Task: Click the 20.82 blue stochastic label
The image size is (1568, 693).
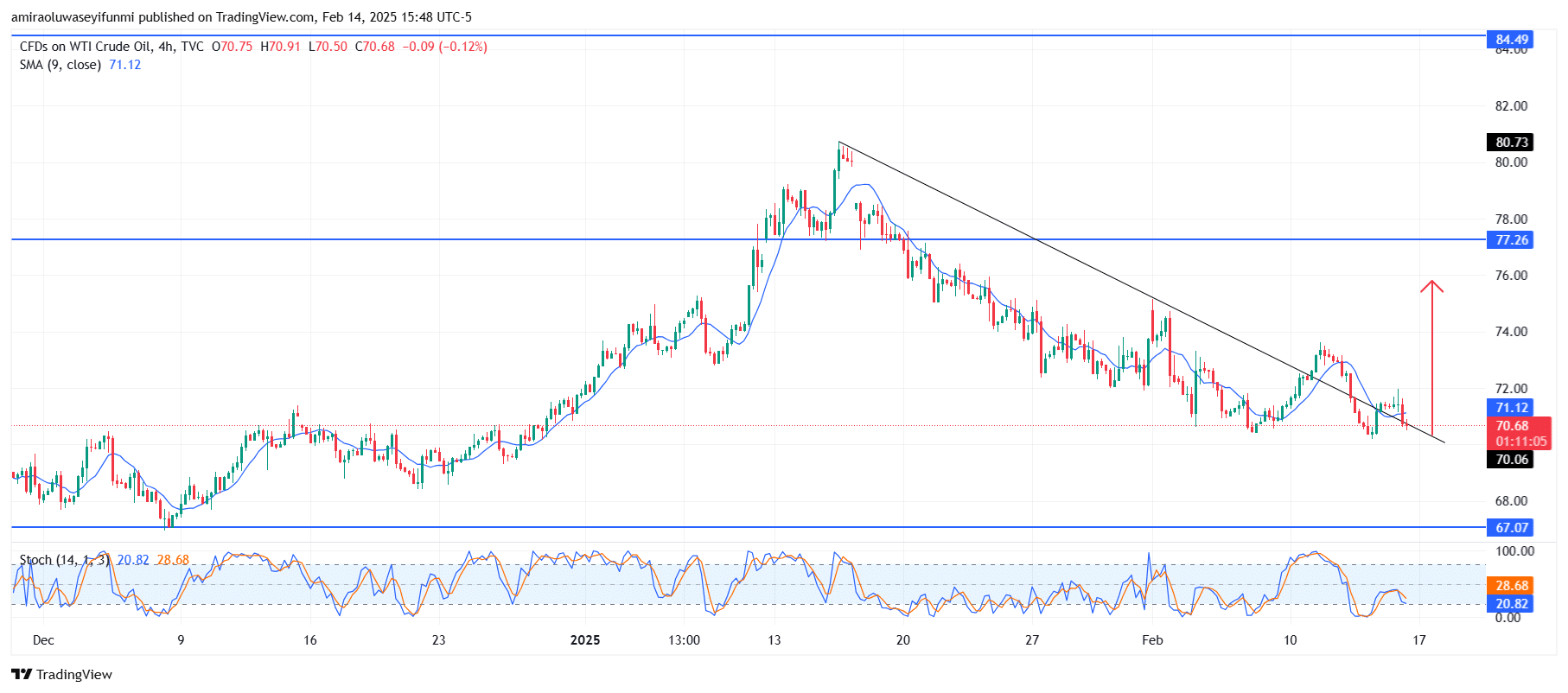Action: click(x=1511, y=604)
